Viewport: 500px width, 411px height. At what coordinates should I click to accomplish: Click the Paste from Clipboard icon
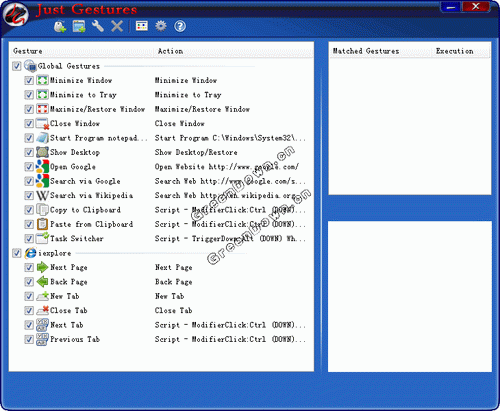pyautogui.click(x=42, y=224)
